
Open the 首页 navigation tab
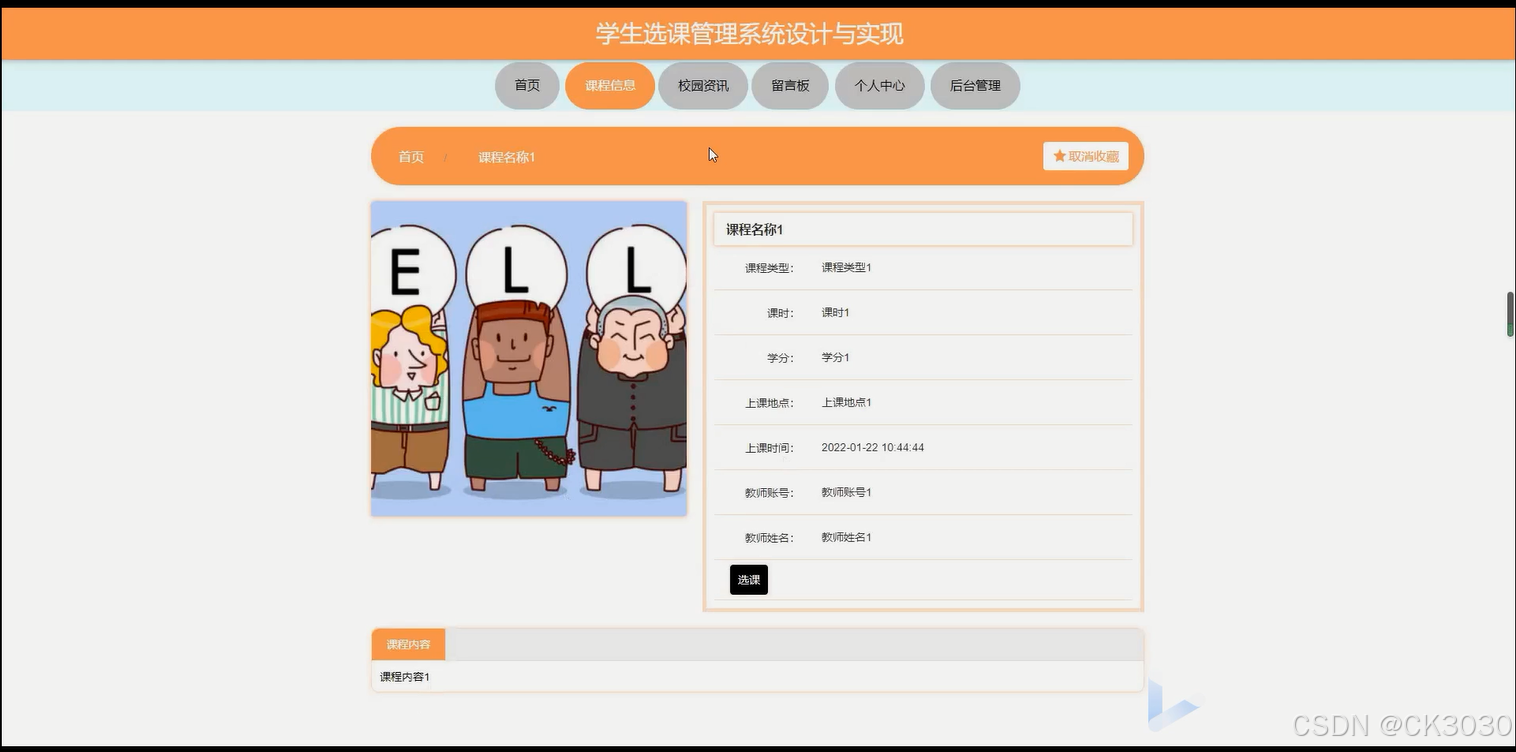tap(527, 85)
